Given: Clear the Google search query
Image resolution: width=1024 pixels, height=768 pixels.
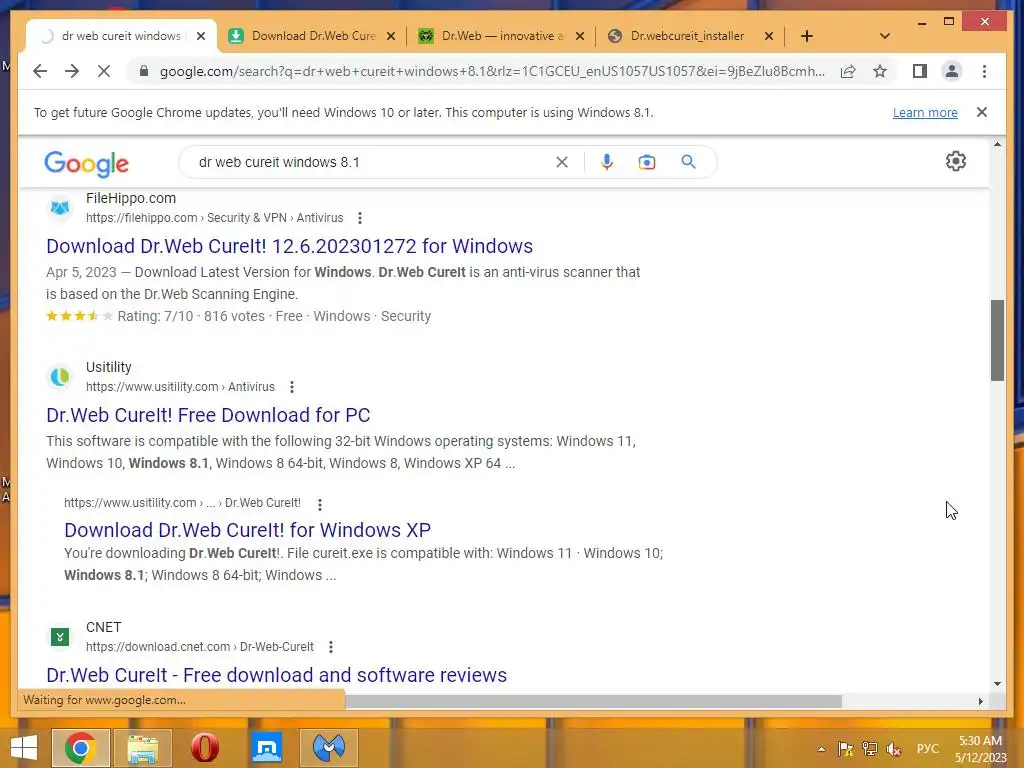Looking at the screenshot, I should point(562,162).
